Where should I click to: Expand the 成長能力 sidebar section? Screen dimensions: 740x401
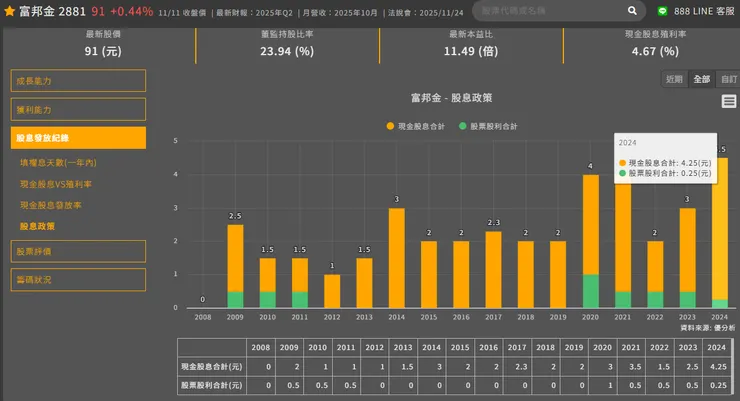pyautogui.click(x=78, y=81)
